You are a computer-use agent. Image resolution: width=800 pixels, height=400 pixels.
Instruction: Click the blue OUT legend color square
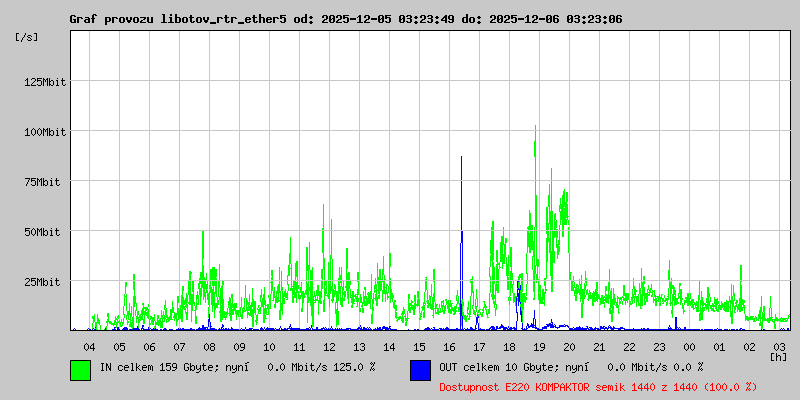(x=420, y=369)
